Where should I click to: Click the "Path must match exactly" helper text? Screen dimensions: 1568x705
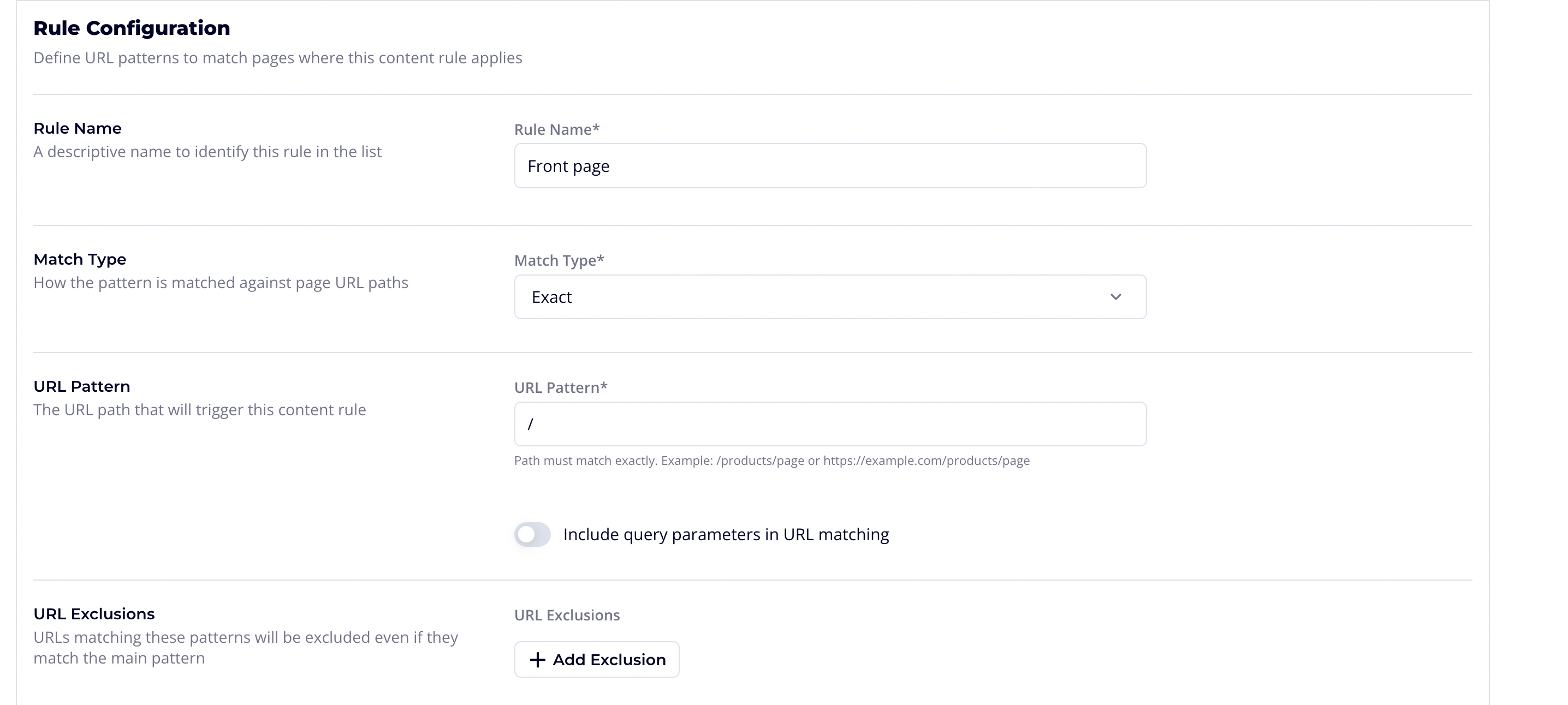pos(771,461)
